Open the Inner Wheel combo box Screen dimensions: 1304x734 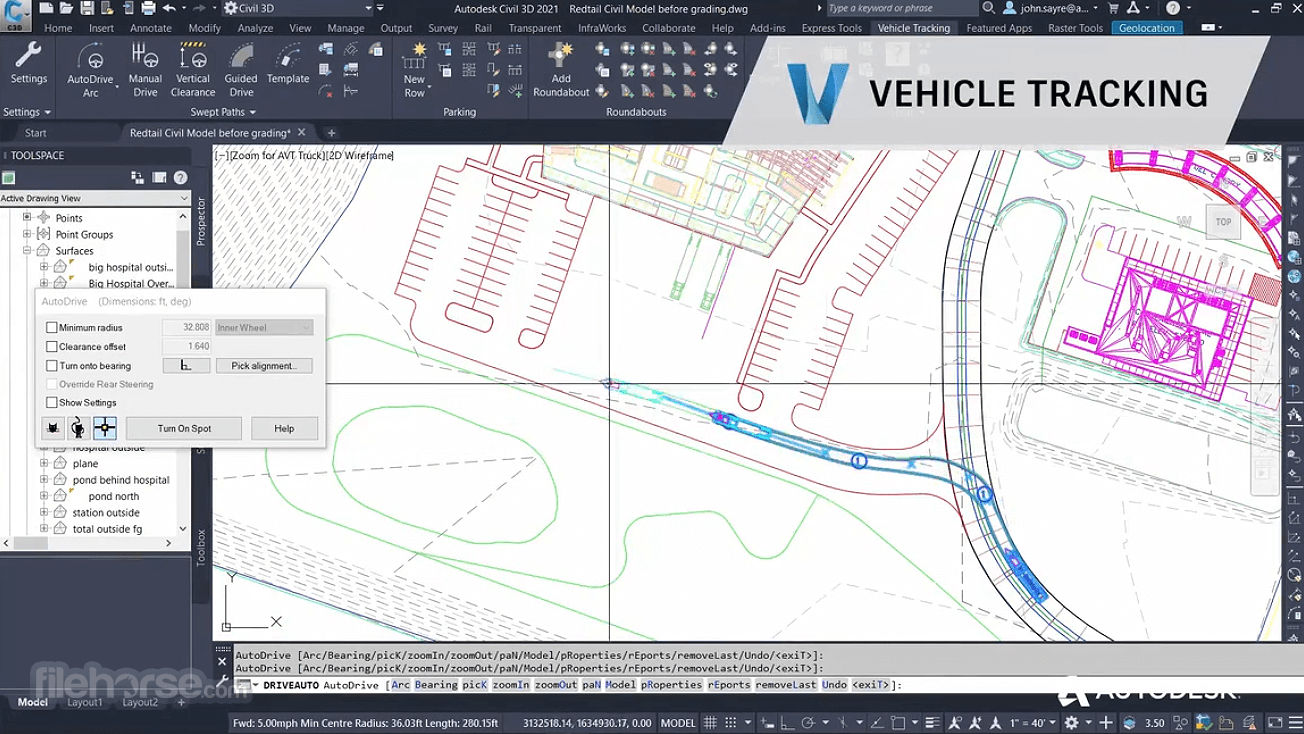pos(264,327)
